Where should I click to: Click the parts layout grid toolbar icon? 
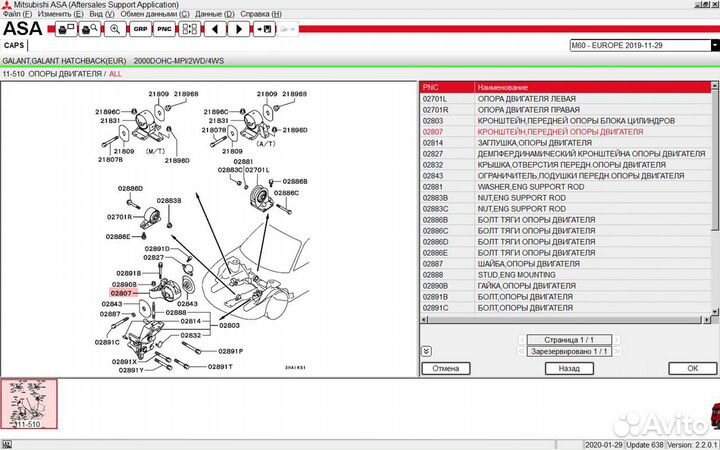[189, 30]
